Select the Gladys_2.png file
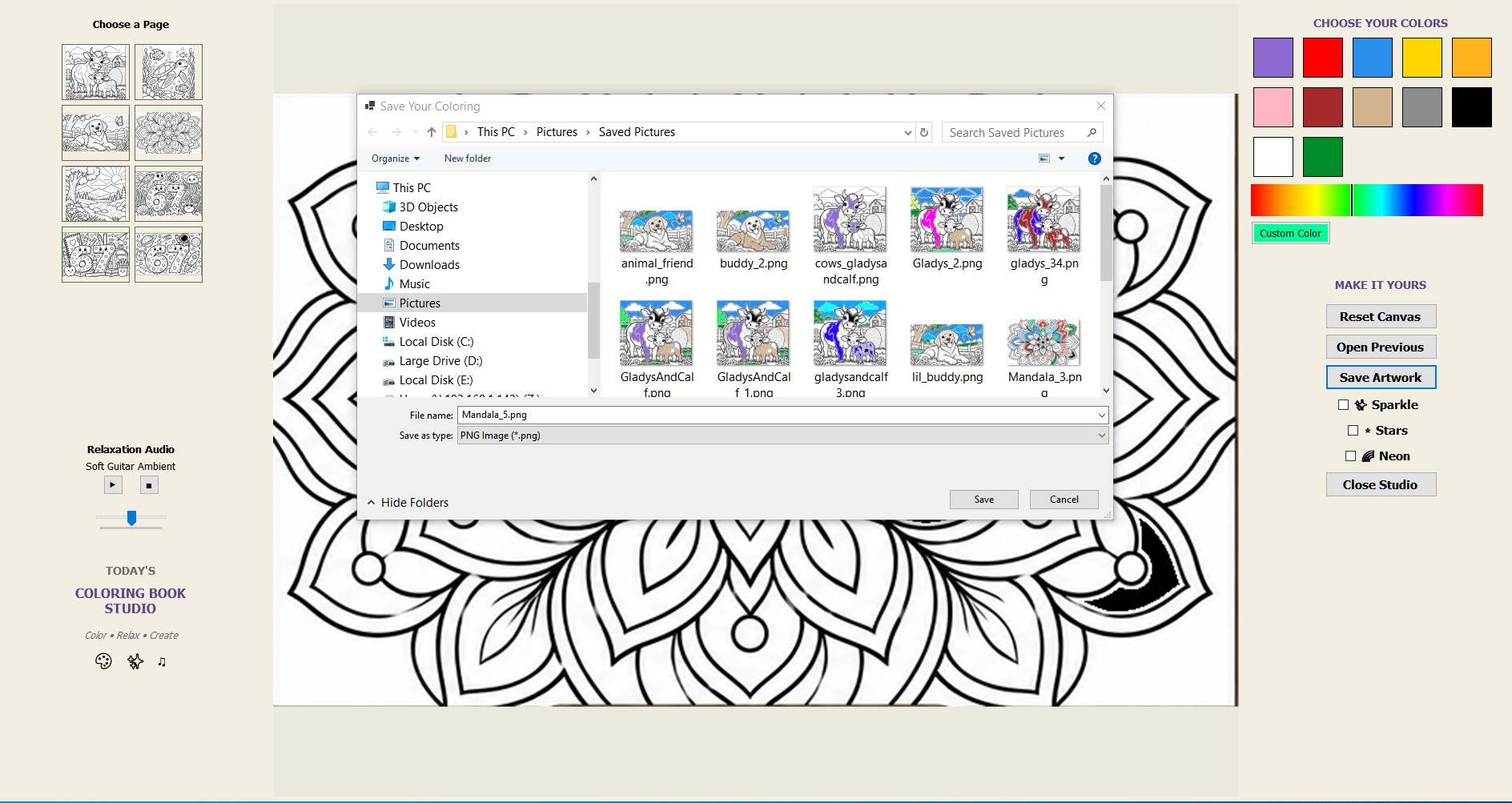The image size is (1512, 803). (x=947, y=230)
